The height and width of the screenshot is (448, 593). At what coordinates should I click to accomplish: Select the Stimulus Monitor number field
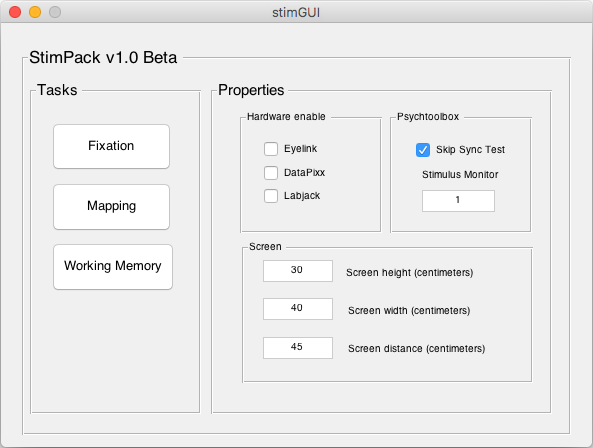coord(458,201)
